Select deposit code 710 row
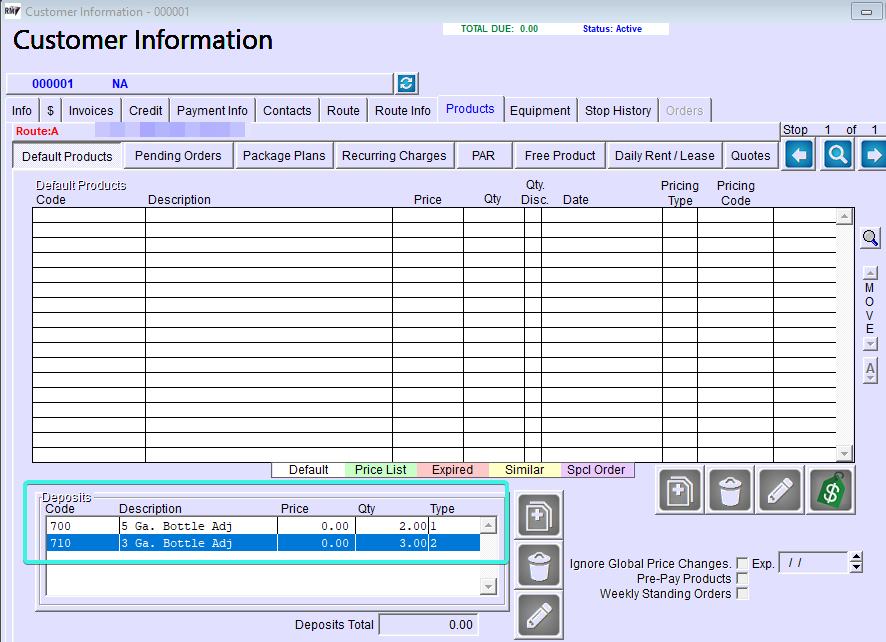The width and height of the screenshot is (886, 642). 263,543
